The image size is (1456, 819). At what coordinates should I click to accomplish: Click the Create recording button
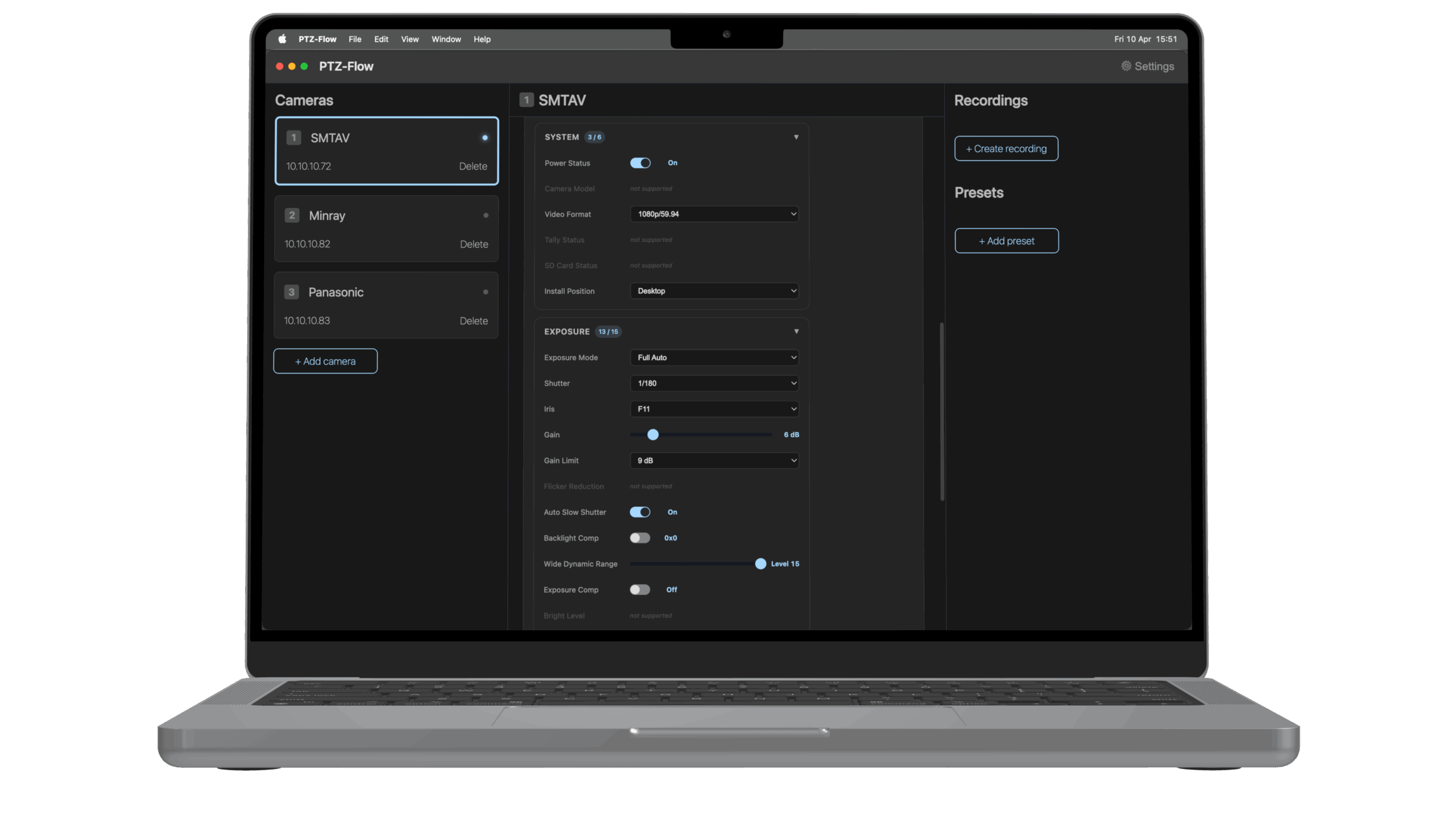(1006, 149)
